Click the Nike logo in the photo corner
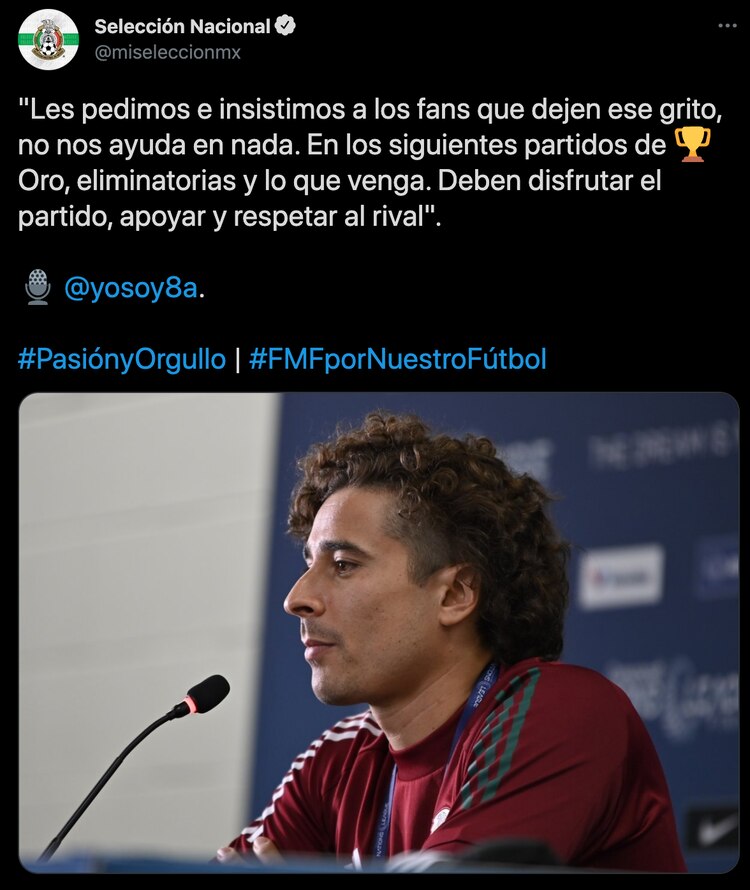The width and height of the screenshot is (750, 890). click(x=715, y=832)
